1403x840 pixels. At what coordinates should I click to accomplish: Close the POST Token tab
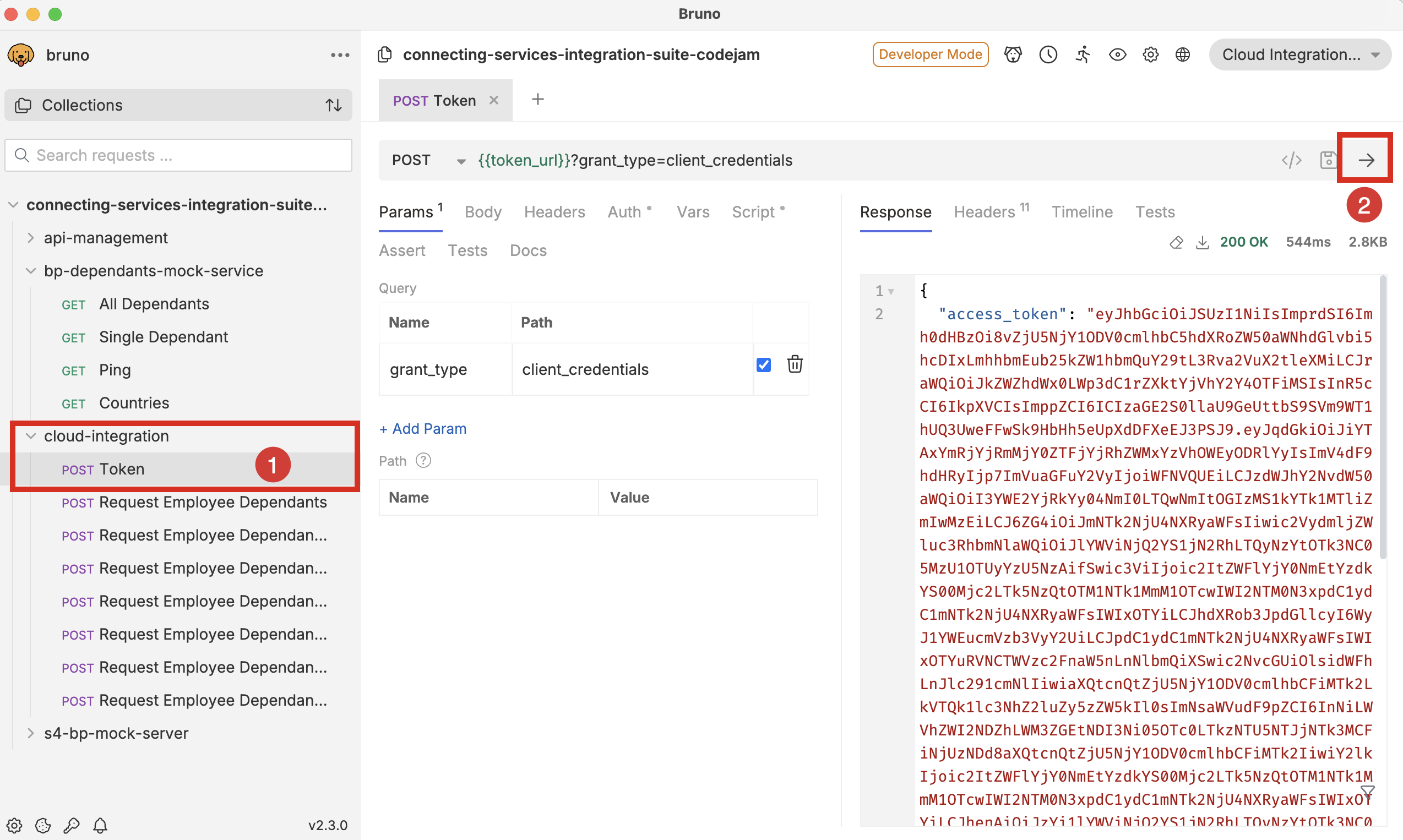(494, 100)
